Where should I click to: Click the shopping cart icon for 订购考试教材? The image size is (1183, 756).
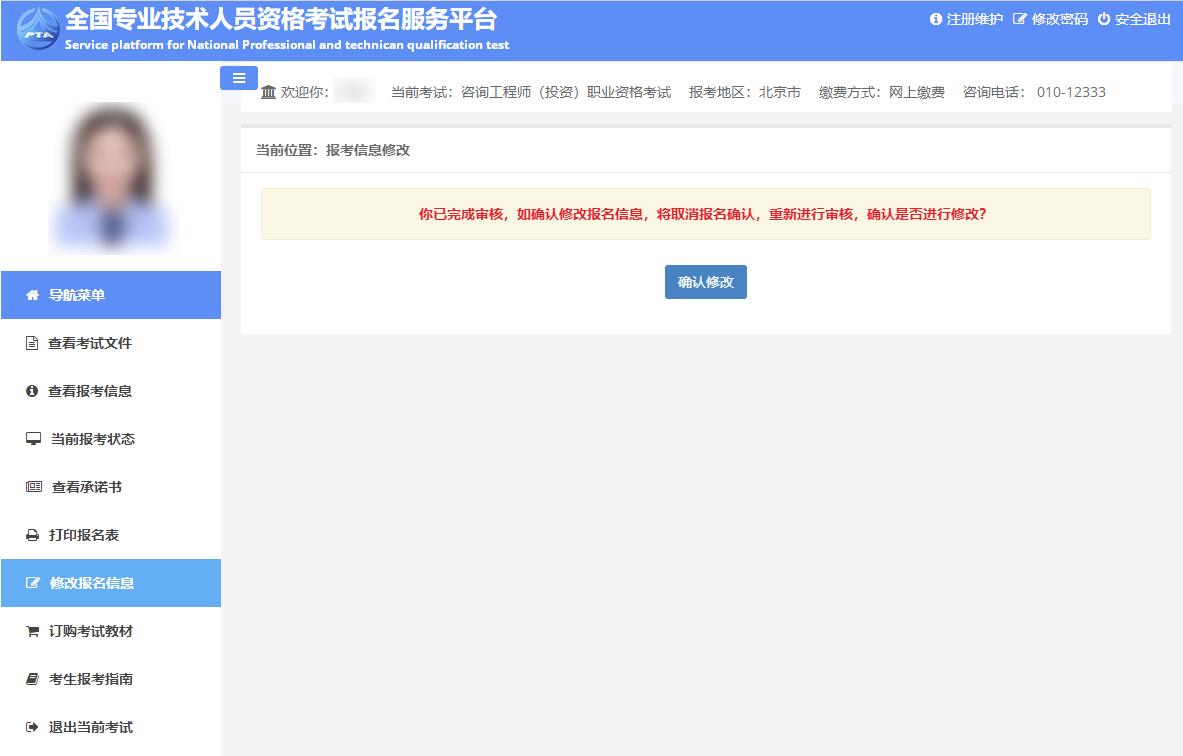[x=32, y=631]
